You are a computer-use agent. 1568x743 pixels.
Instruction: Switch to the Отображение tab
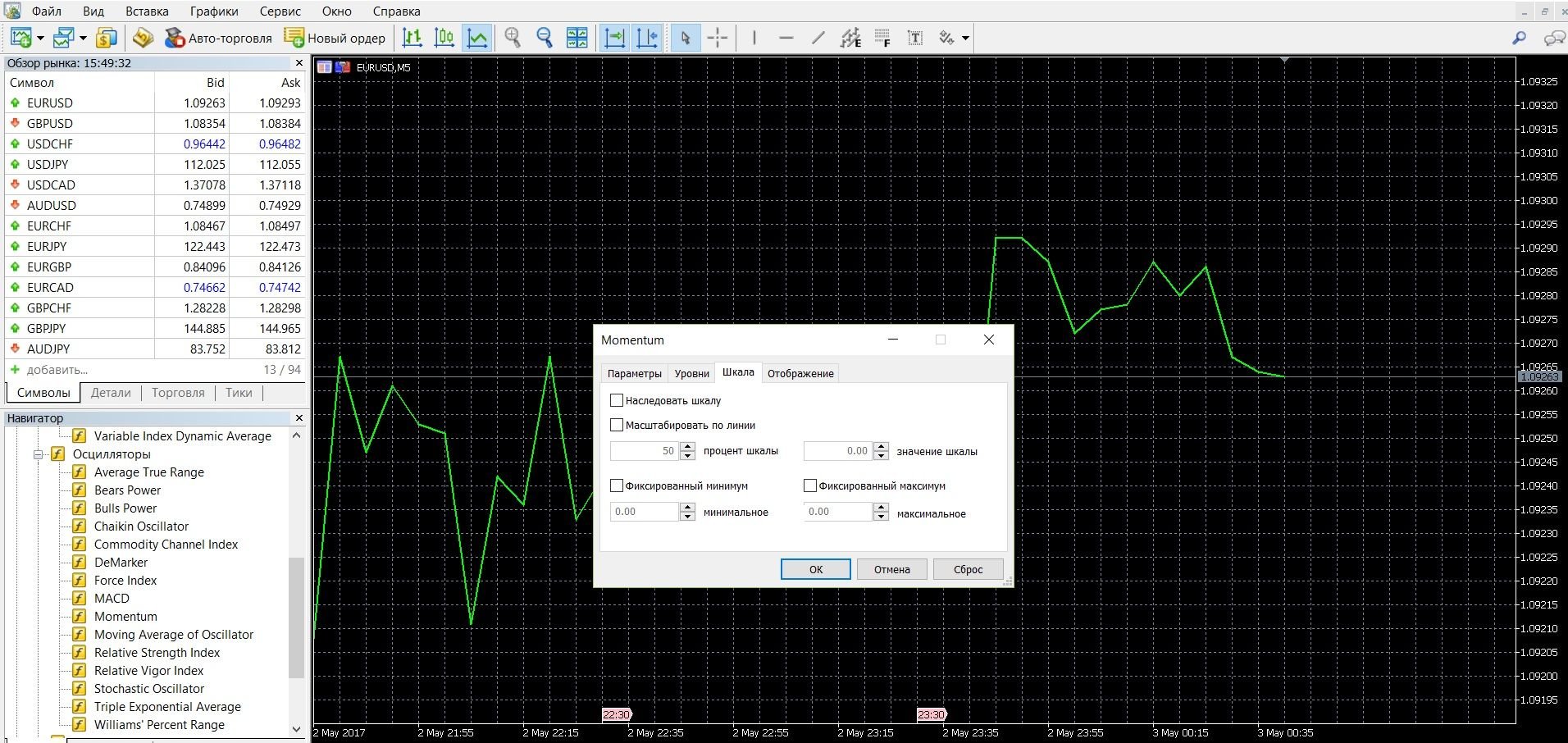(x=800, y=373)
